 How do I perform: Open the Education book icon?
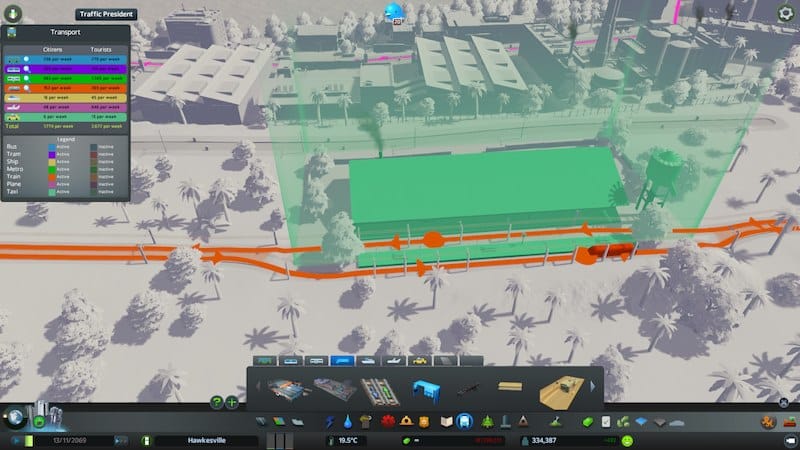point(446,421)
